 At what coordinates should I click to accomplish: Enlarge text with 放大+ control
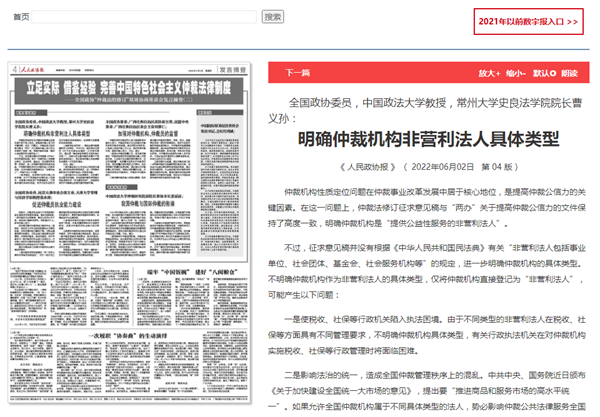489,73
